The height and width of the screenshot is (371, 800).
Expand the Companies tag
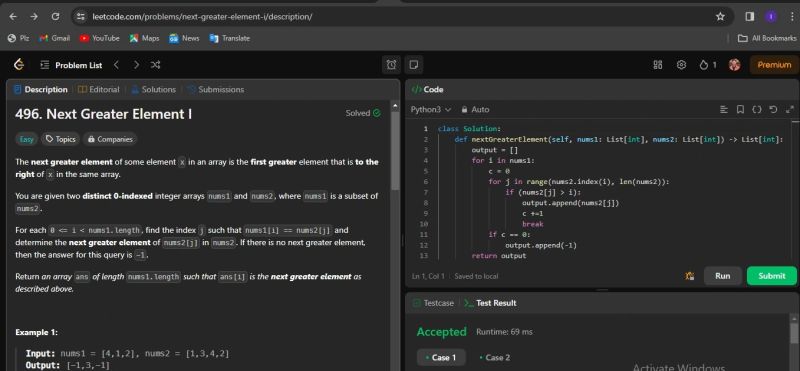point(110,139)
